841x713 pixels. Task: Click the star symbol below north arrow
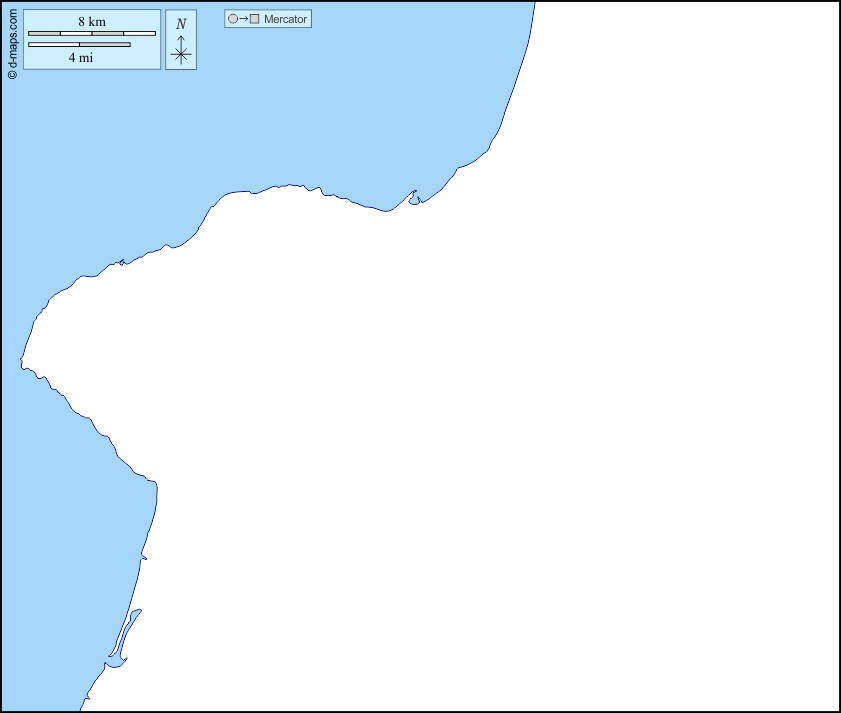coord(181,55)
